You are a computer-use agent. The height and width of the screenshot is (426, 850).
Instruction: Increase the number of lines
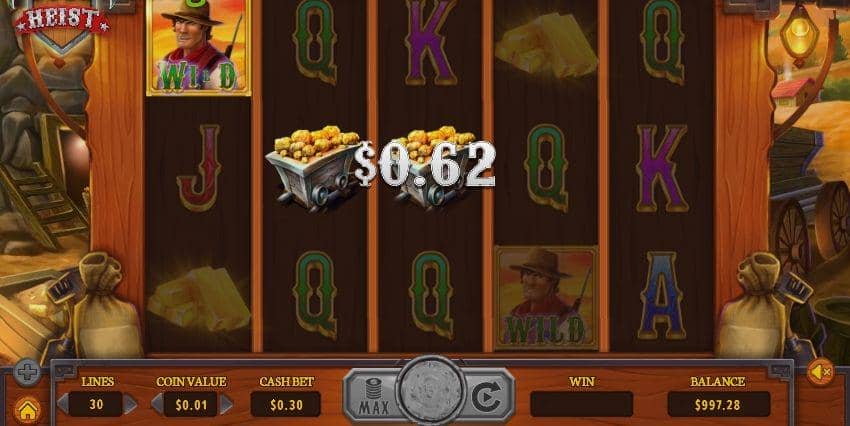point(130,404)
